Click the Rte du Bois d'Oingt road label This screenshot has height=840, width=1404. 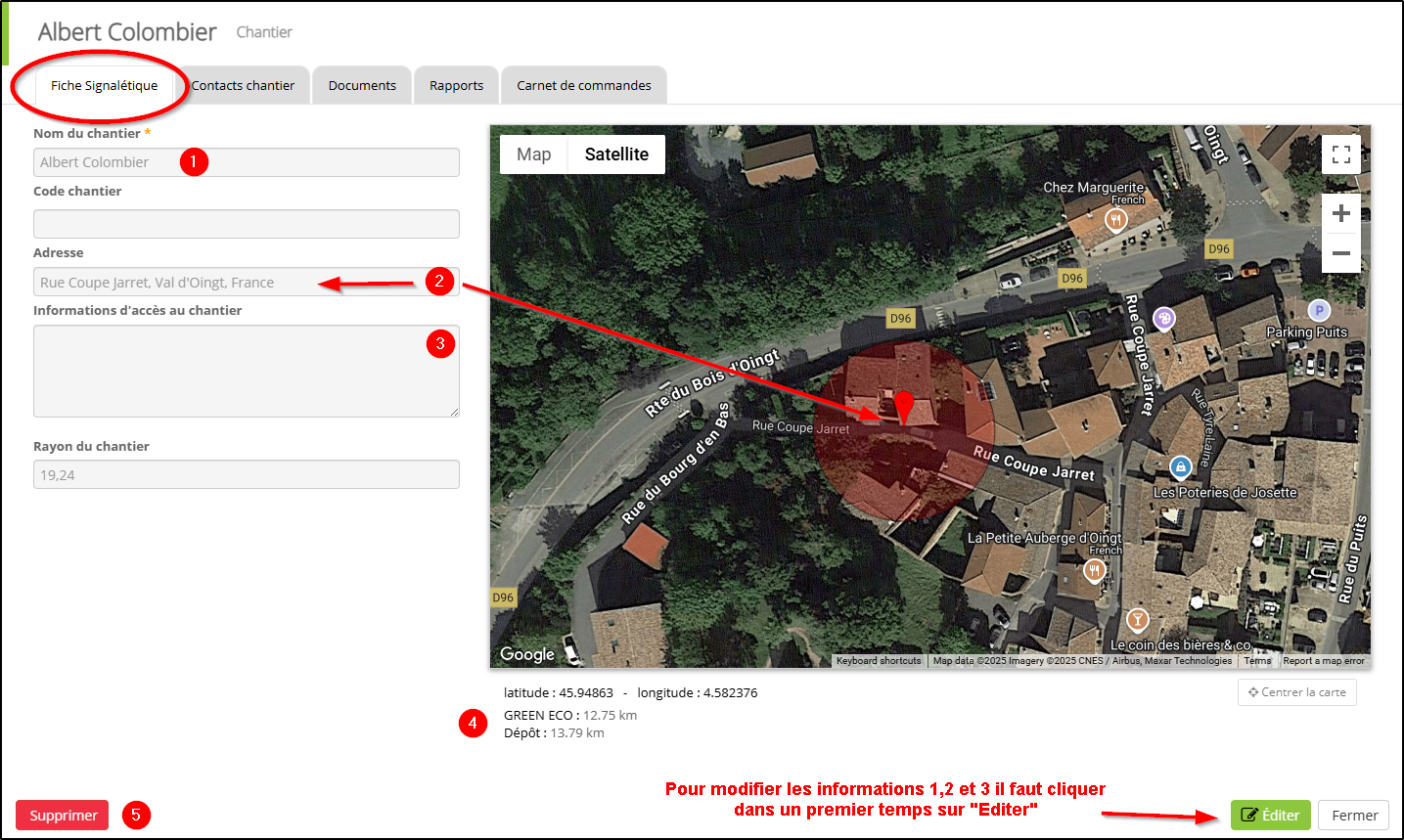coord(711,382)
